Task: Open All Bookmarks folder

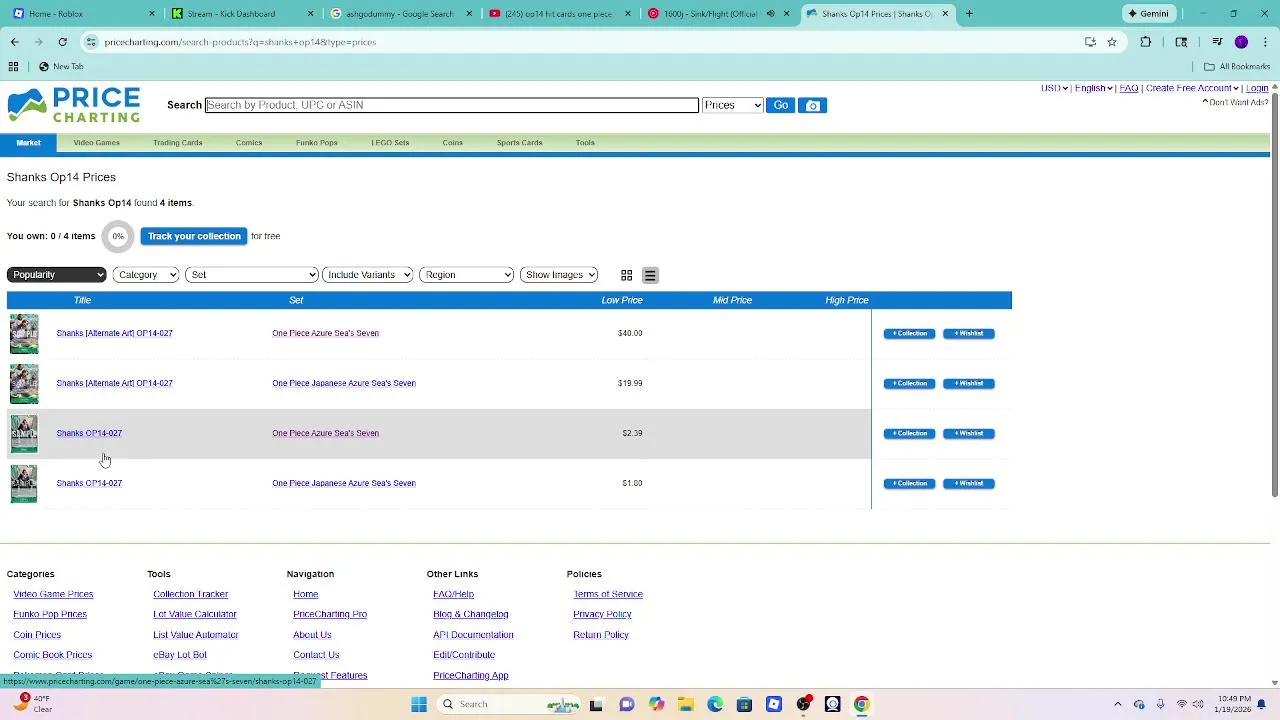Action: point(1237,66)
